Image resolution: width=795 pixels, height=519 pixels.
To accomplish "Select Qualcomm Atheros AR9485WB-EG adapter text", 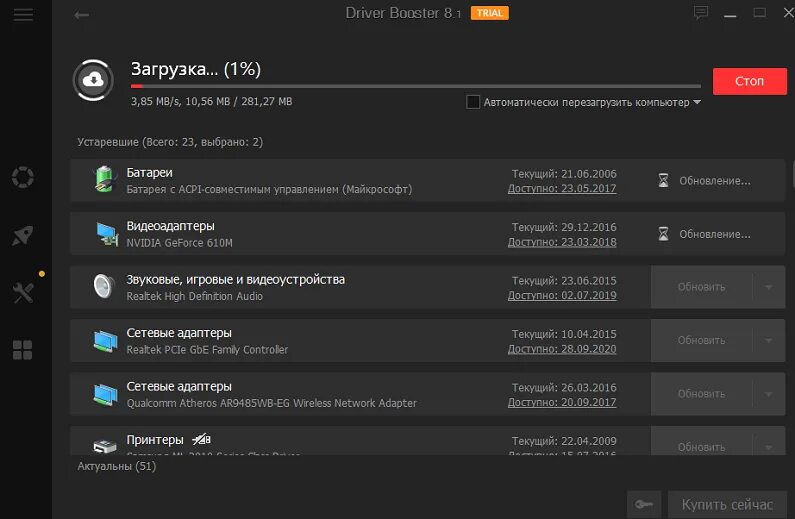I will (x=271, y=403).
